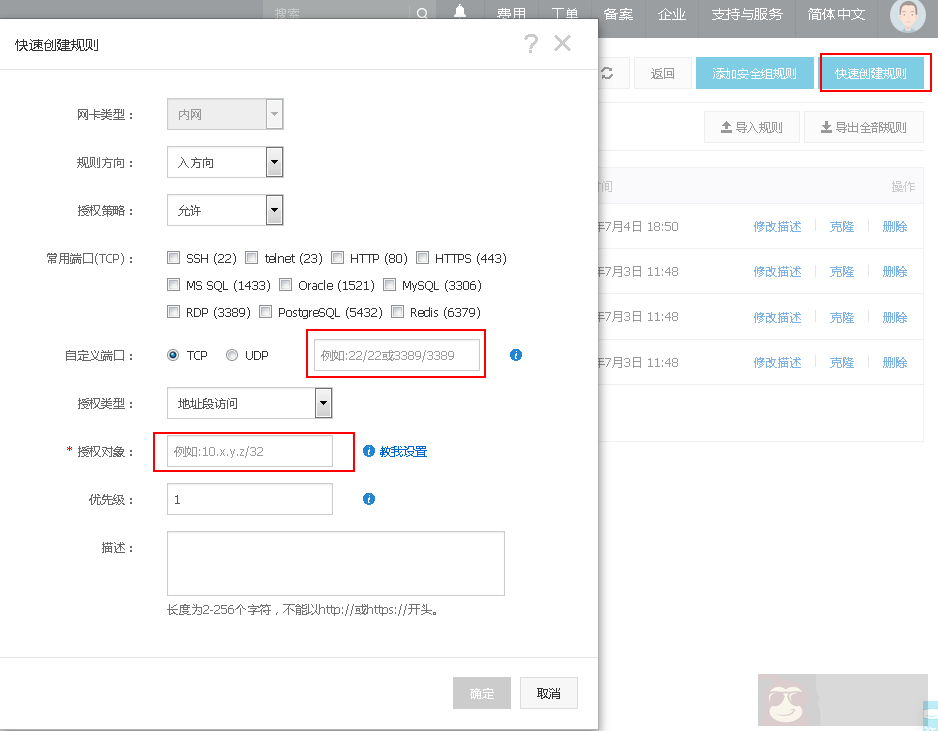Open the 费用 menu in the top bar

511,13
